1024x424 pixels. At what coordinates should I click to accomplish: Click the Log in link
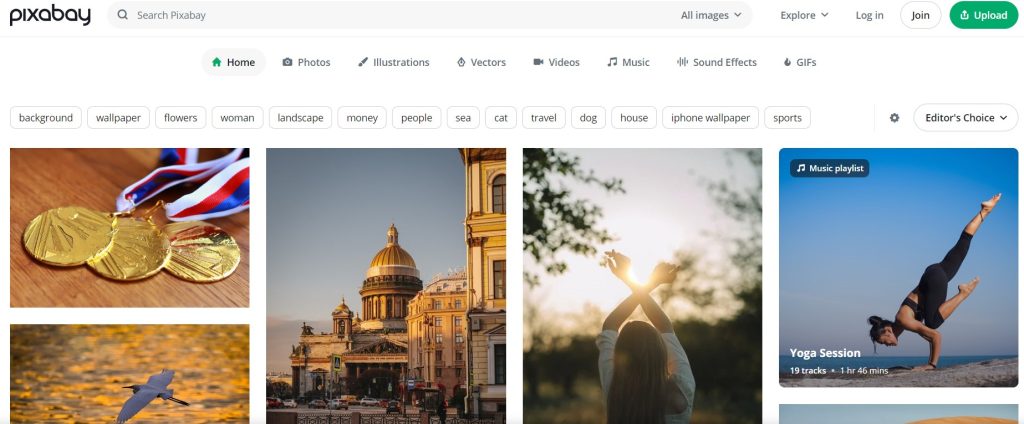pyautogui.click(x=869, y=15)
